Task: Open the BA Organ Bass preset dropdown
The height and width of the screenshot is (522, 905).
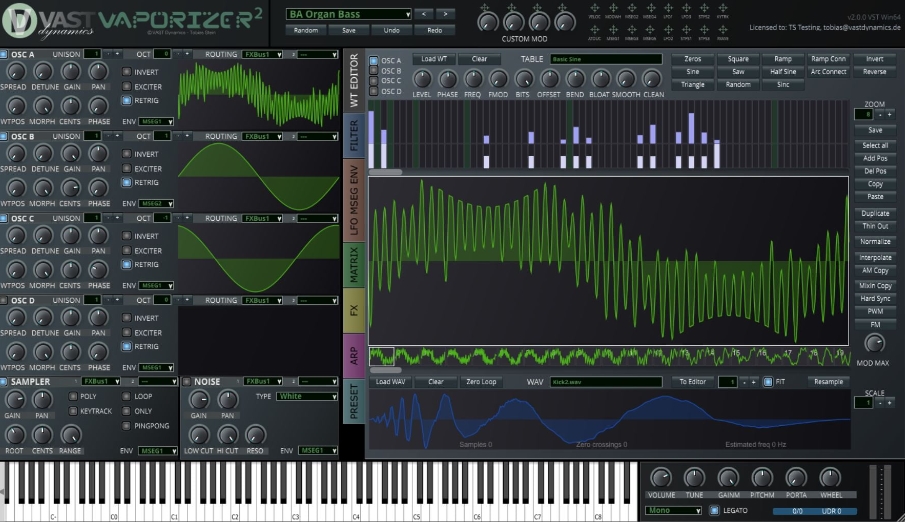Action: 349,14
